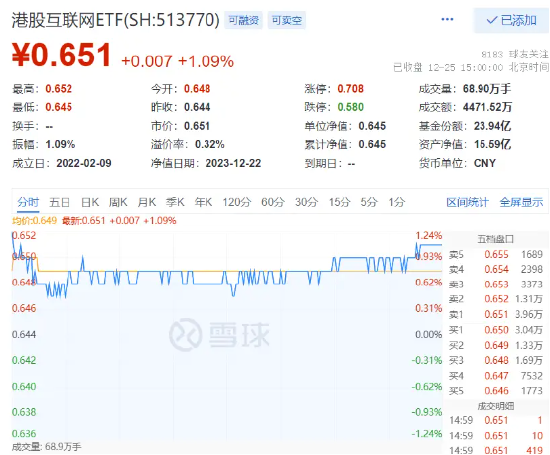Click the 成交明细 header
Viewport: 550px width, 455px height.
click(496, 406)
